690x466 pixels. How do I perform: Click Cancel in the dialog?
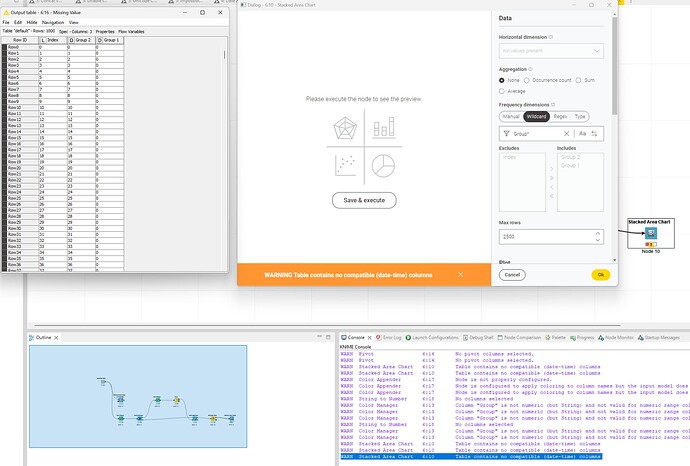pos(512,275)
